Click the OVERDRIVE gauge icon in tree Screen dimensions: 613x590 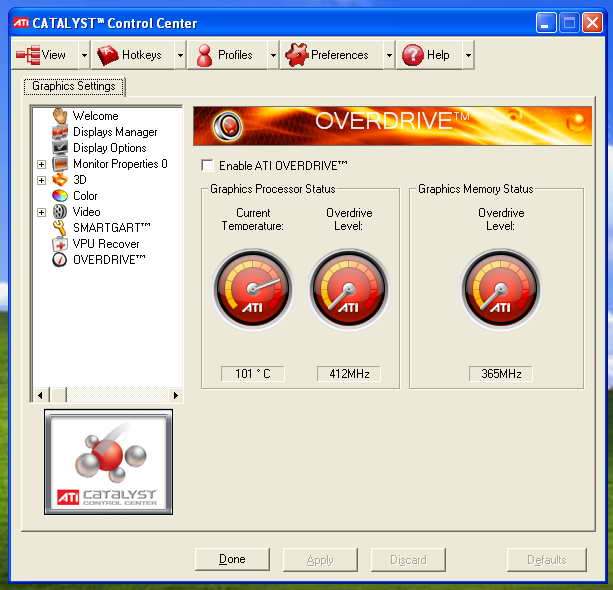(x=60, y=260)
